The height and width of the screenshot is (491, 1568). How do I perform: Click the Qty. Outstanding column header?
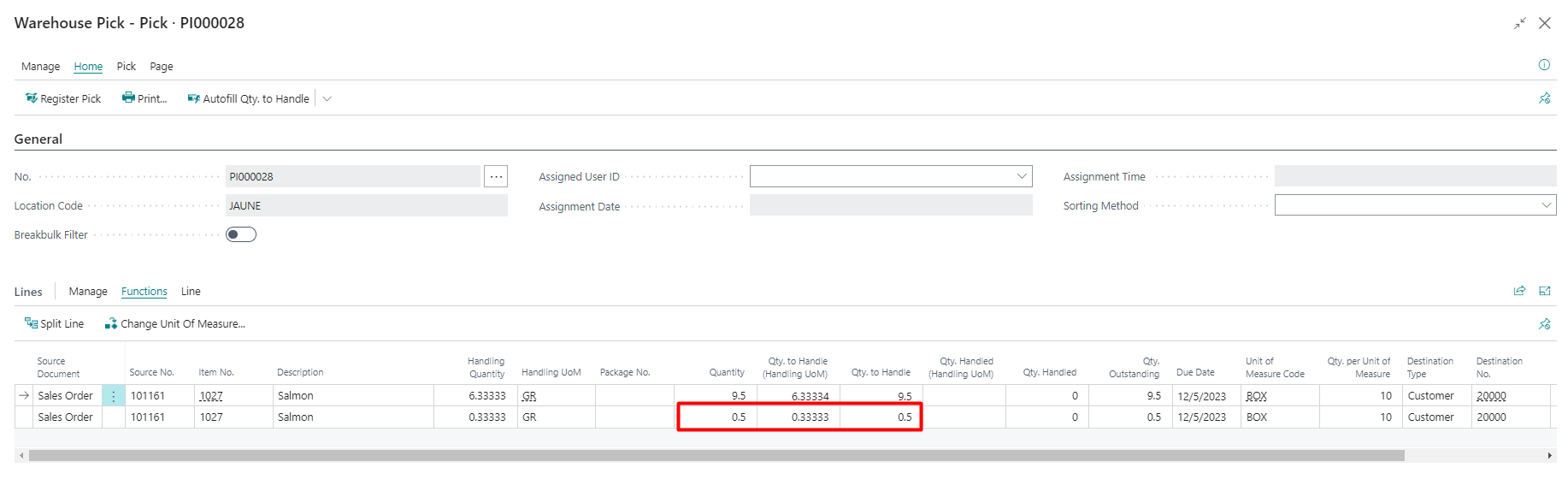(1134, 367)
